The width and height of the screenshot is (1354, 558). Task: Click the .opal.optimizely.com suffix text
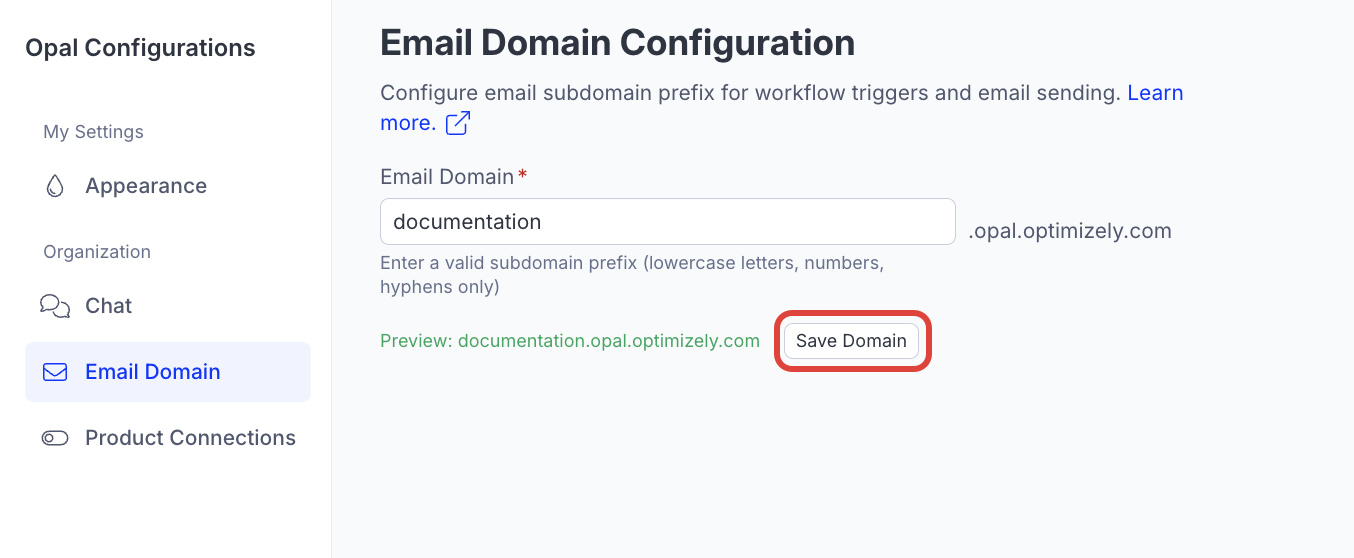[1069, 231]
